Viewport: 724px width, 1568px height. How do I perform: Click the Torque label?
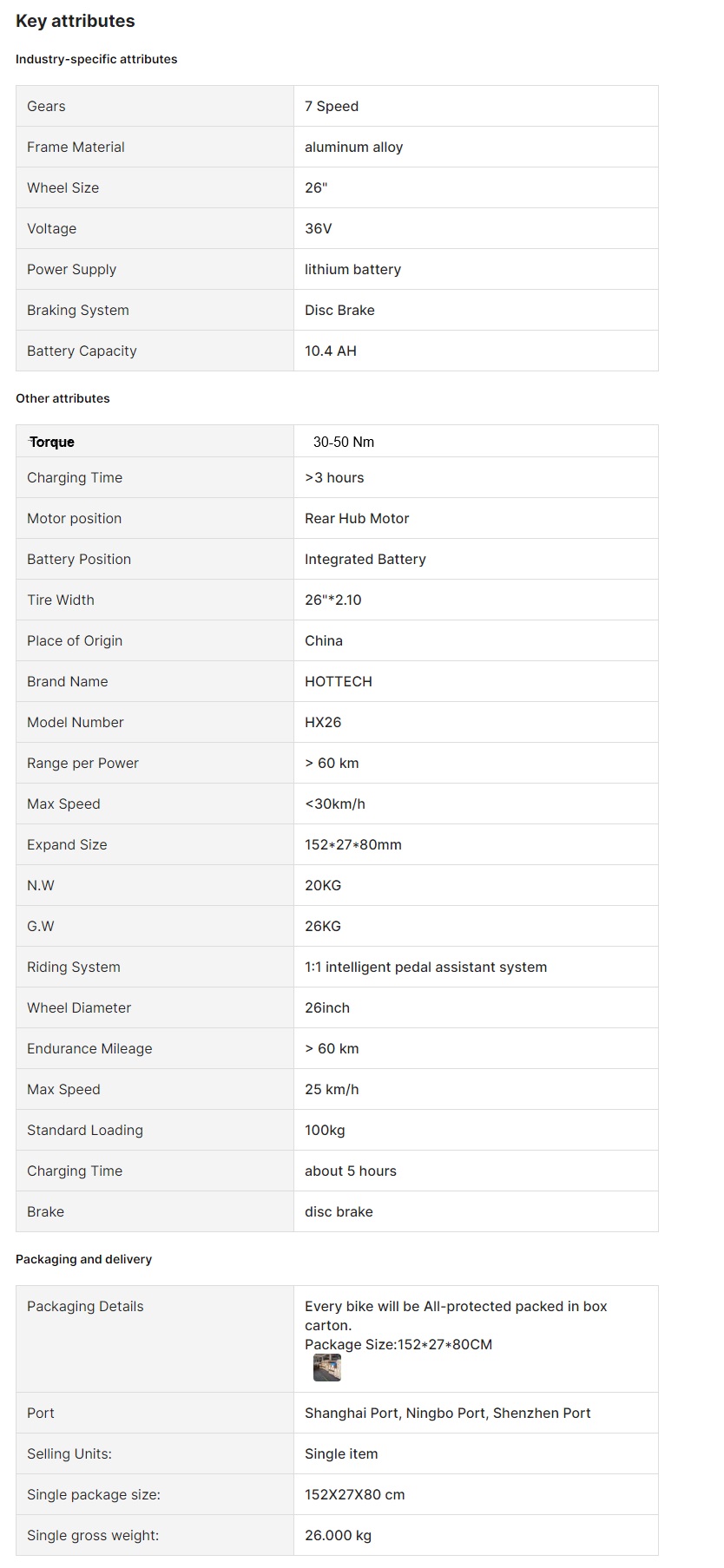tap(52, 442)
